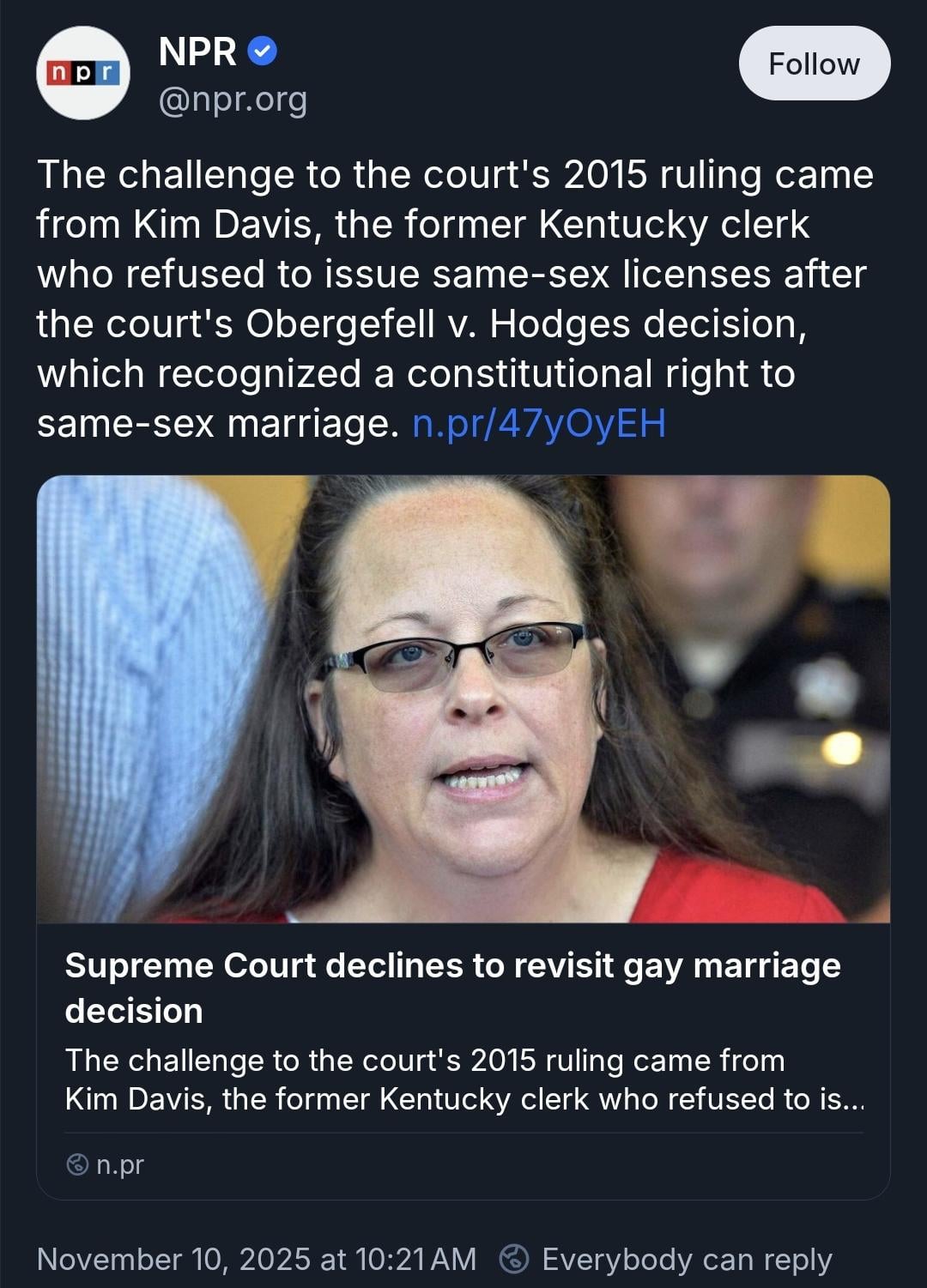
Task: Click the woman's glasses in the photo
Action: (x=455, y=656)
